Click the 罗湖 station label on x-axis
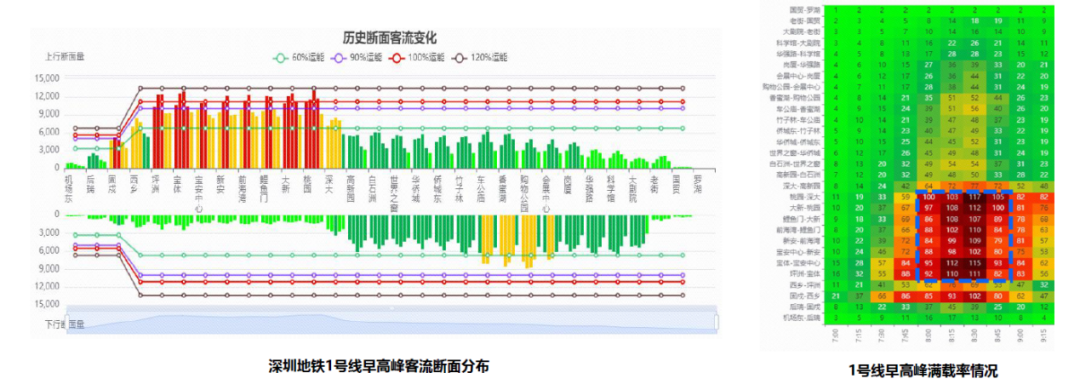Image resolution: width=1080 pixels, height=390 pixels. (698, 183)
